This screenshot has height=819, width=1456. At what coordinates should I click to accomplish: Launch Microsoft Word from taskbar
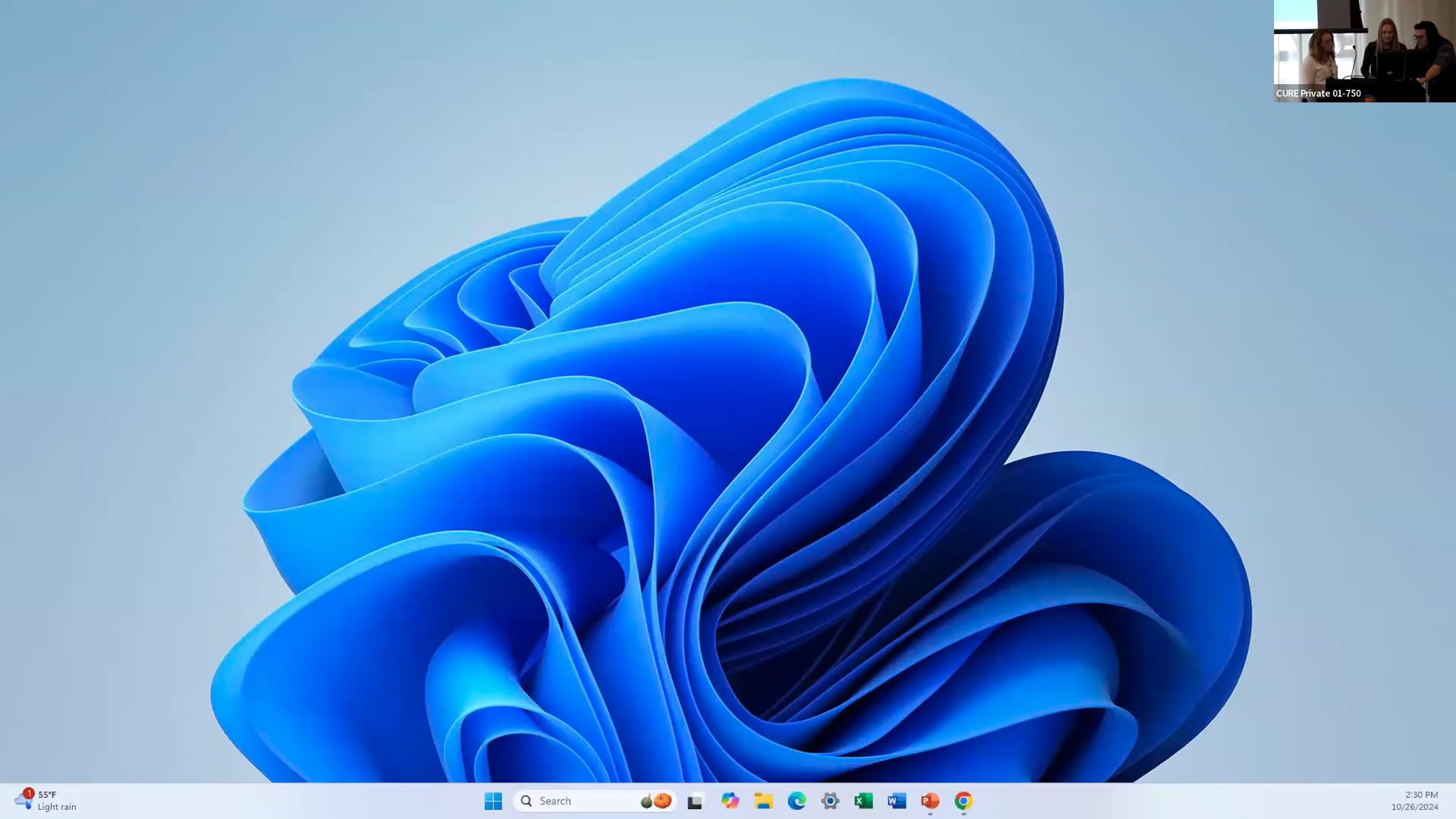[896, 801]
